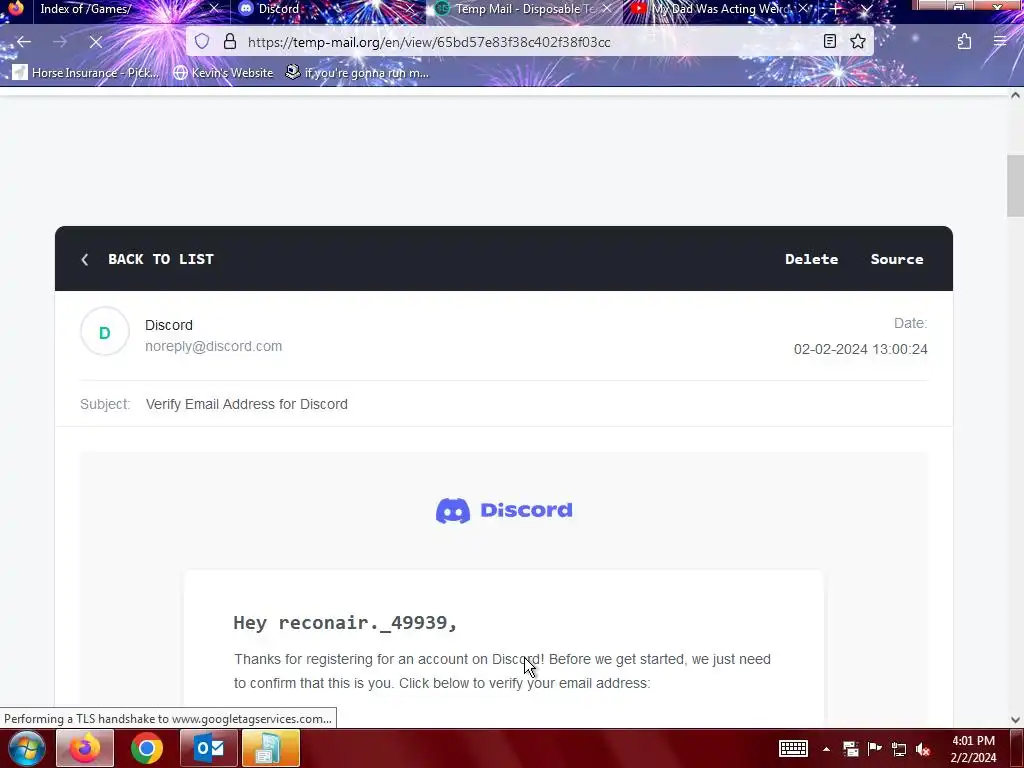This screenshot has width=1024, height=768.
Task: Open the on-screen keyboard tray icon
Action: pos(793,748)
